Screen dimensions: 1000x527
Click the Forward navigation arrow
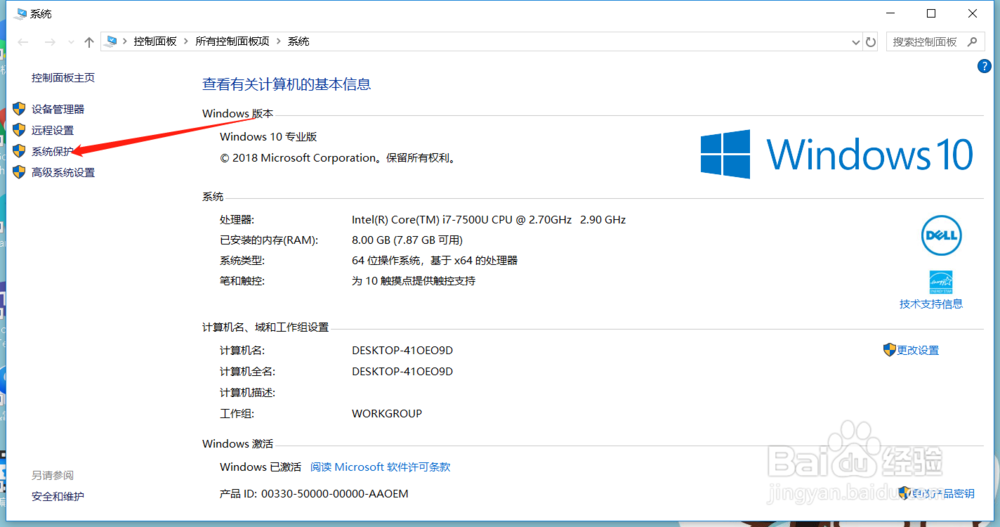(x=49, y=42)
